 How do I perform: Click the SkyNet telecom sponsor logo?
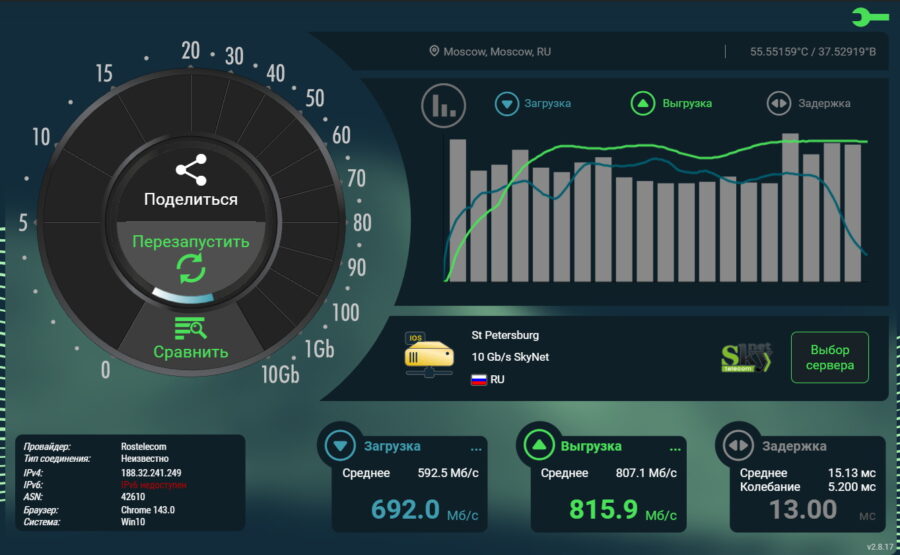point(746,358)
